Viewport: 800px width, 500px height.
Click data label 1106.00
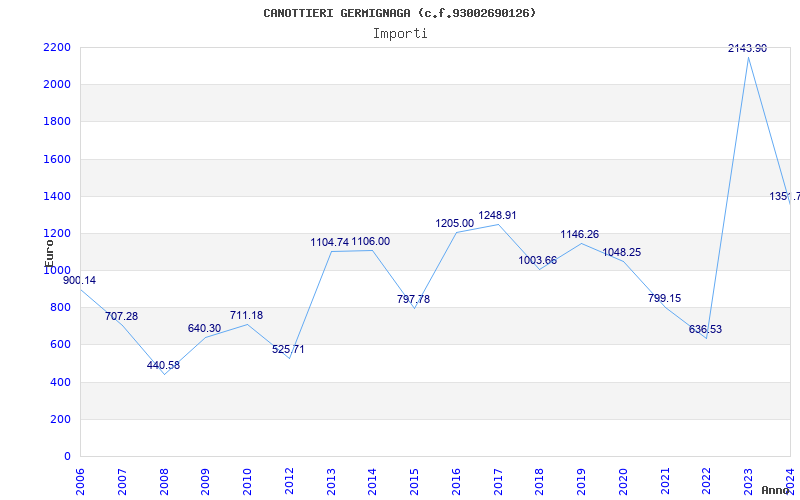coord(371,241)
